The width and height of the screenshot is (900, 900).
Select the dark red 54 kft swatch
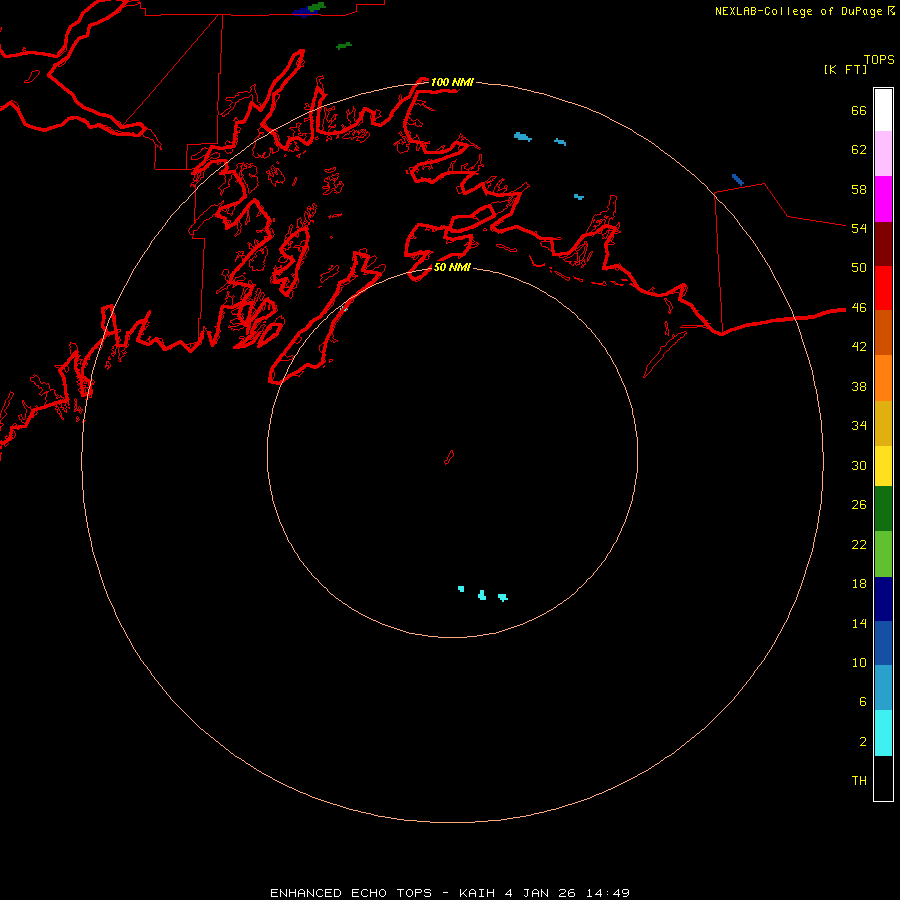coord(883,244)
